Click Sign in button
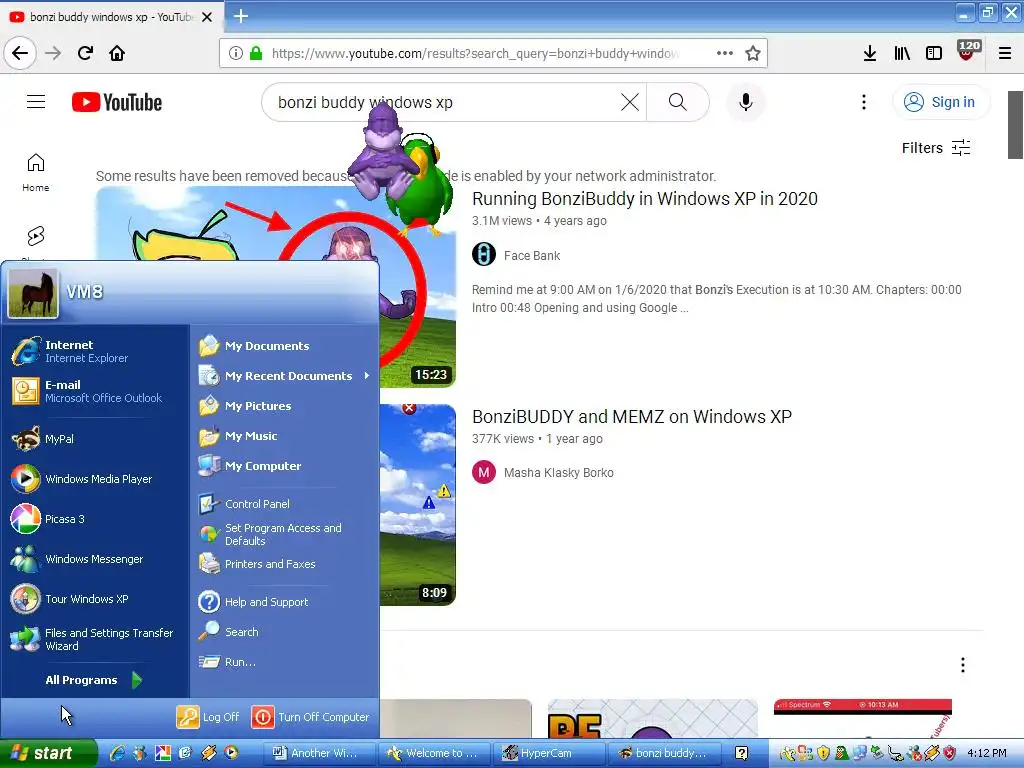This screenshot has width=1024, height=768. point(940,102)
